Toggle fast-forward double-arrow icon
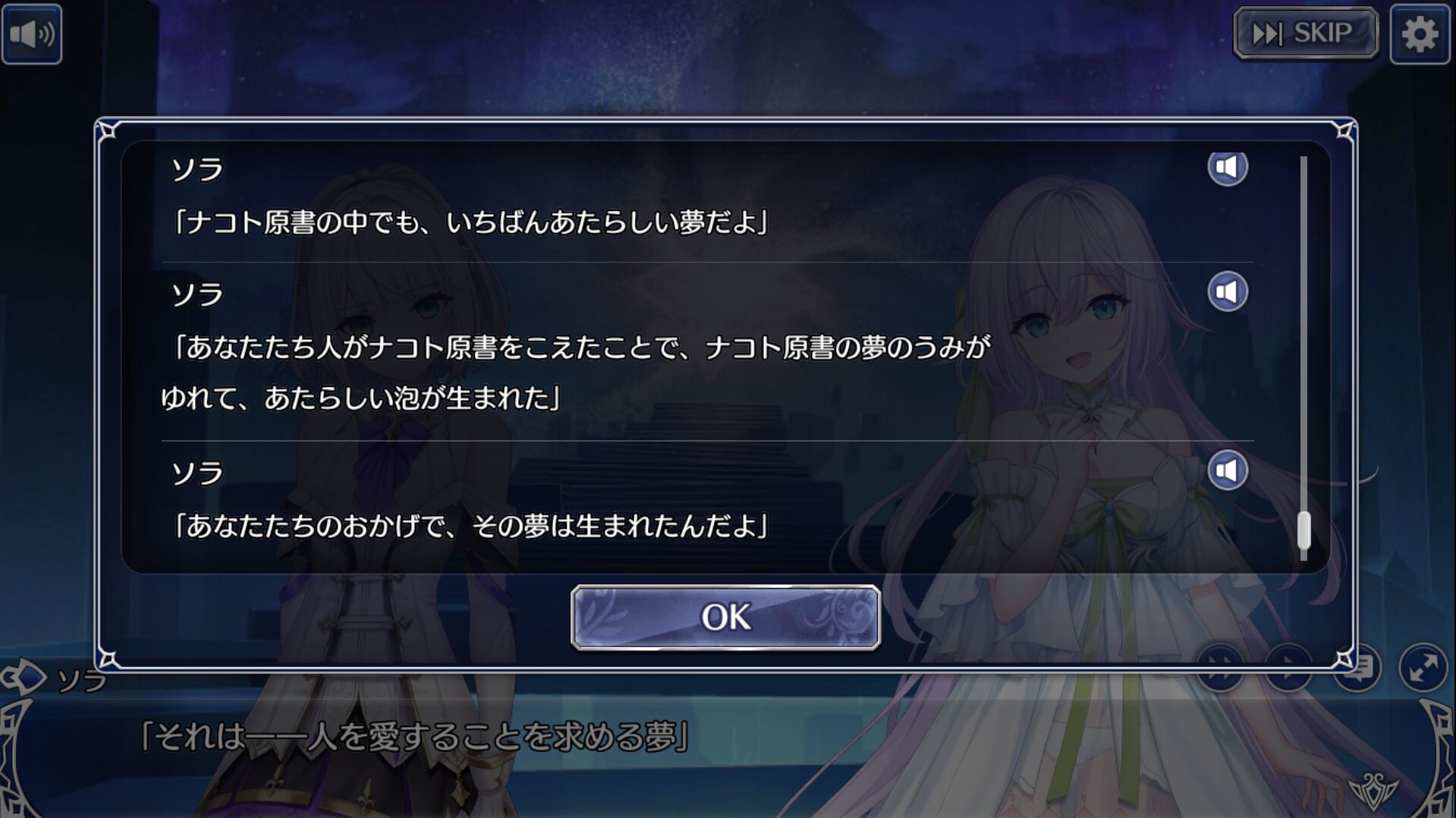Image resolution: width=1456 pixels, height=818 pixels. tap(1220, 668)
